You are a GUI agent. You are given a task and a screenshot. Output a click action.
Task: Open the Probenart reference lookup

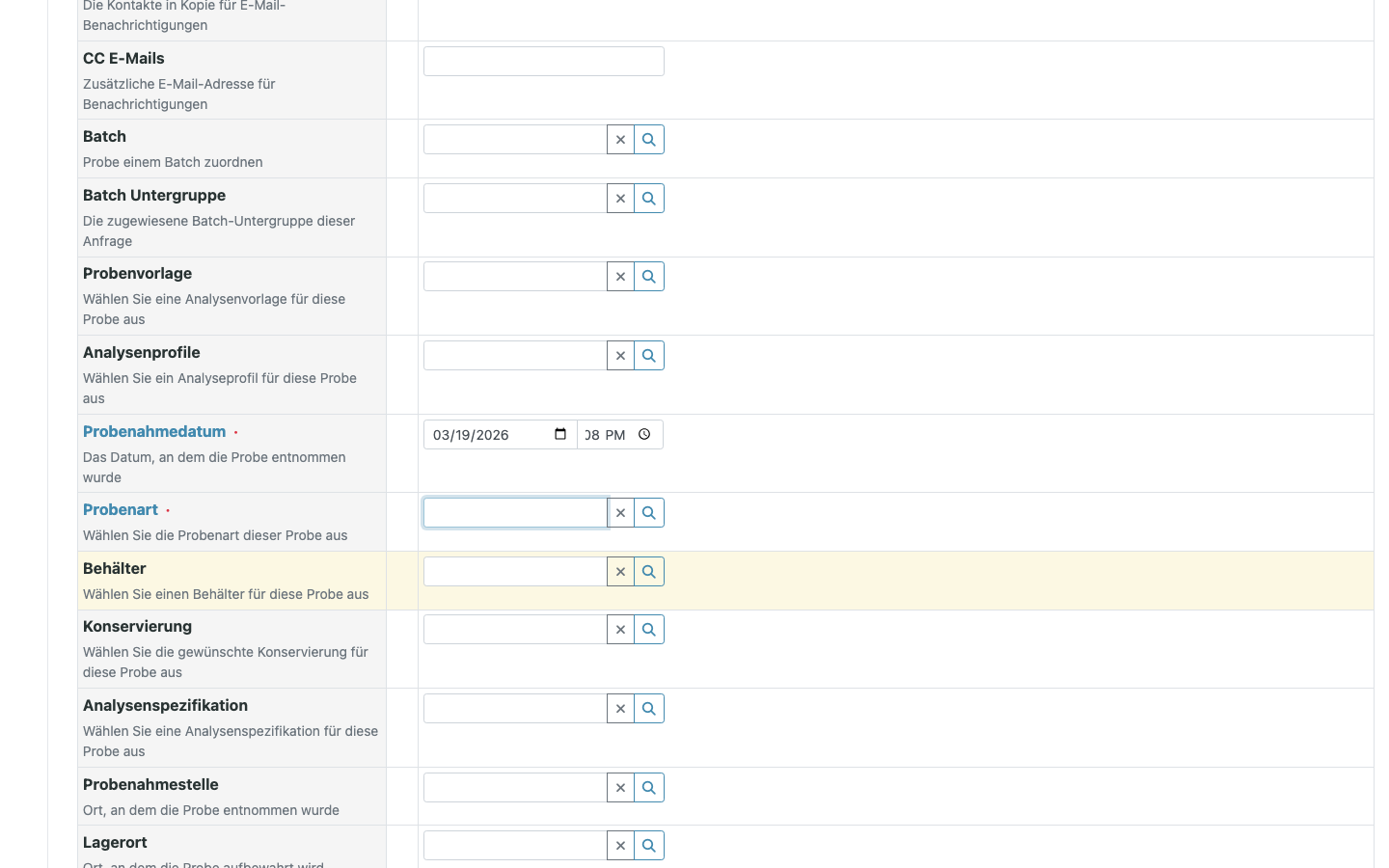click(648, 512)
